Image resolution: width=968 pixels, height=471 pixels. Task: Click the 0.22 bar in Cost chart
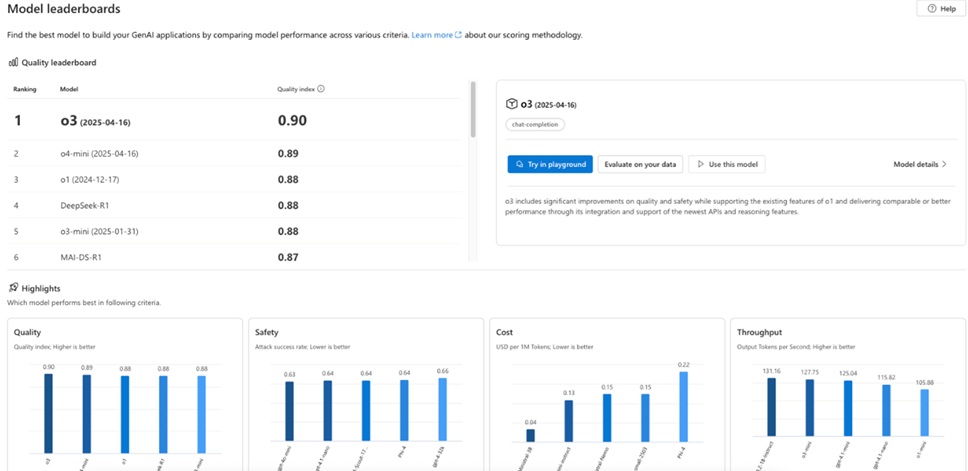[684, 407]
